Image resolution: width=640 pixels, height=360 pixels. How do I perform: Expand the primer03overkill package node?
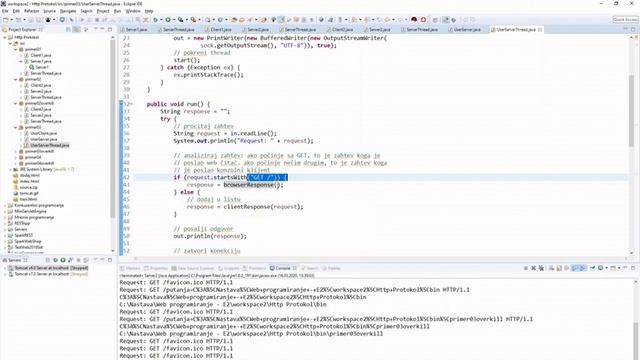click(16, 151)
